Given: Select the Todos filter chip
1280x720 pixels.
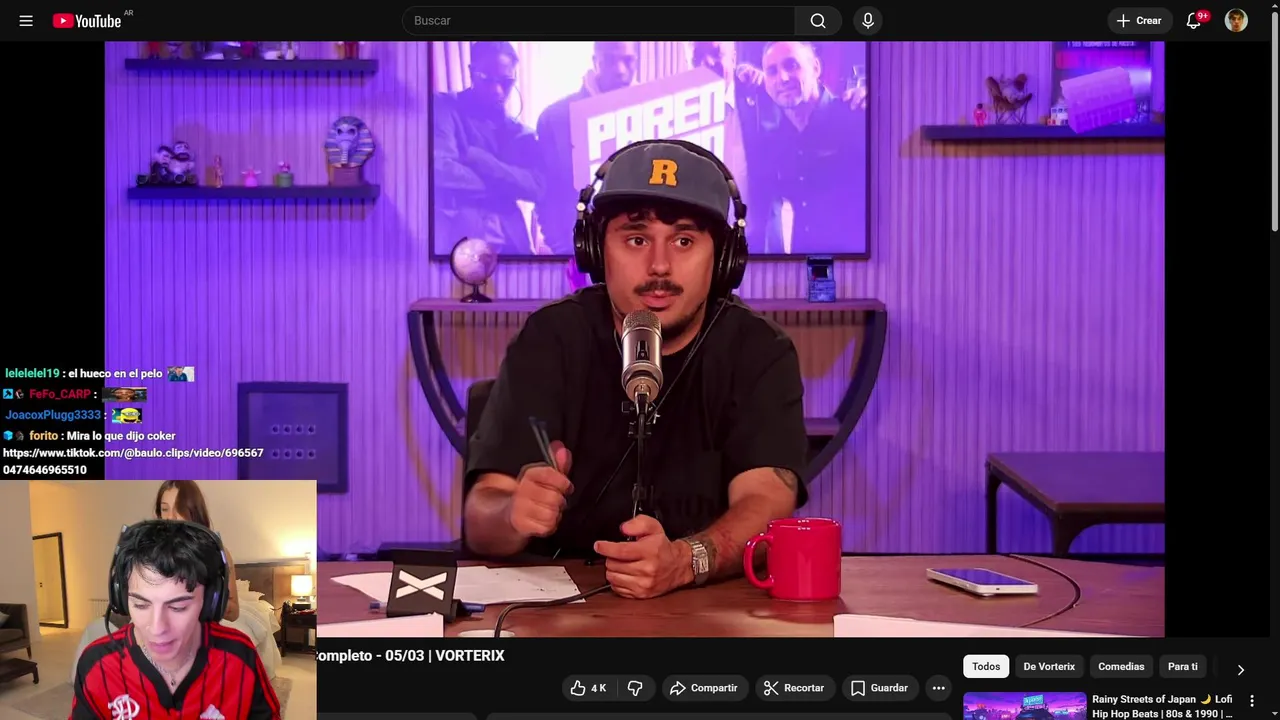Looking at the screenshot, I should coord(986,666).
